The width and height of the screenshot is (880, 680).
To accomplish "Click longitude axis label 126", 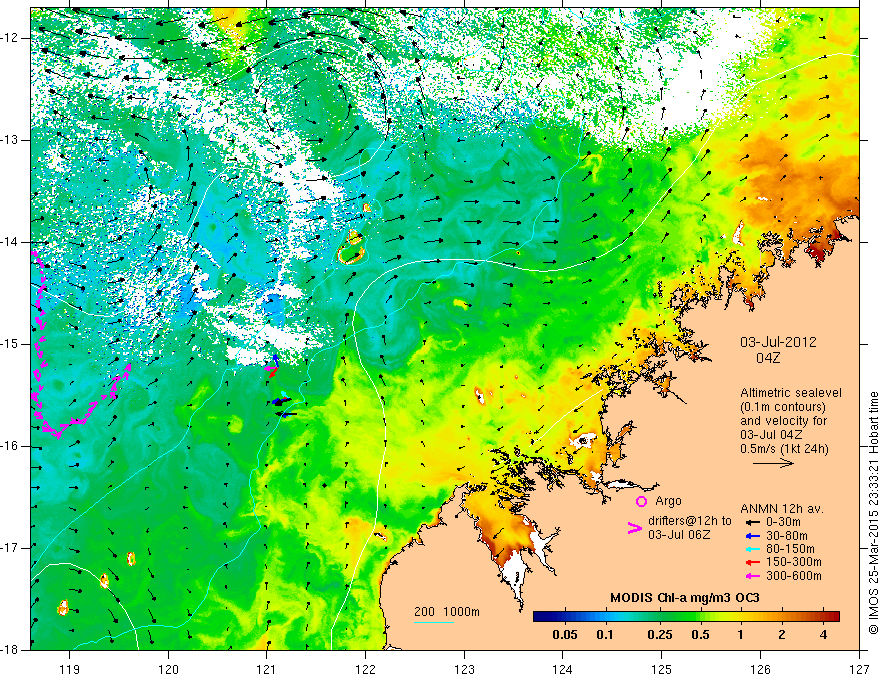I will click(x=760, y=669).
